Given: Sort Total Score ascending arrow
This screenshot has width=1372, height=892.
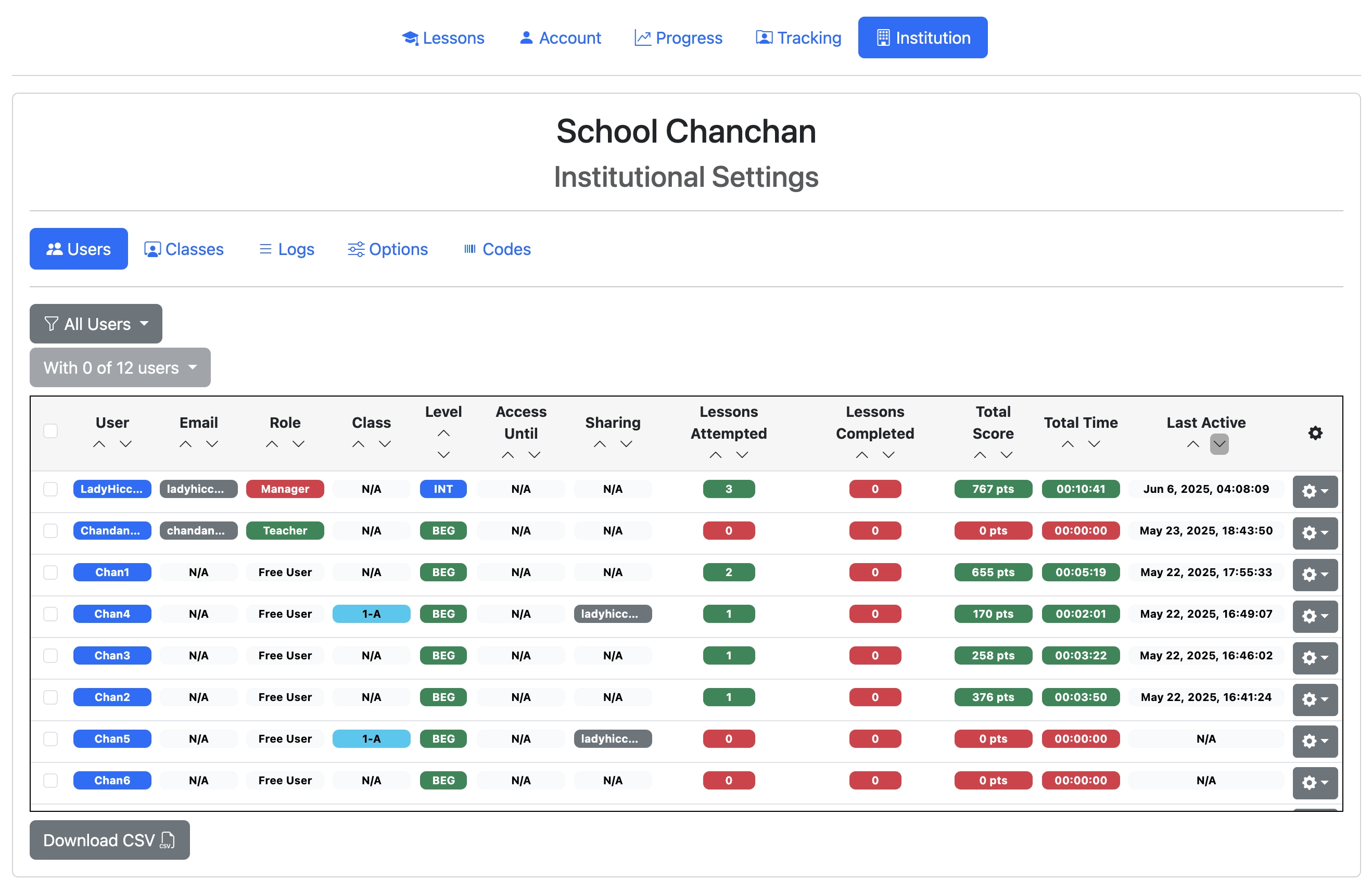Looking at the screenshot, I should (x=980, y=455).
